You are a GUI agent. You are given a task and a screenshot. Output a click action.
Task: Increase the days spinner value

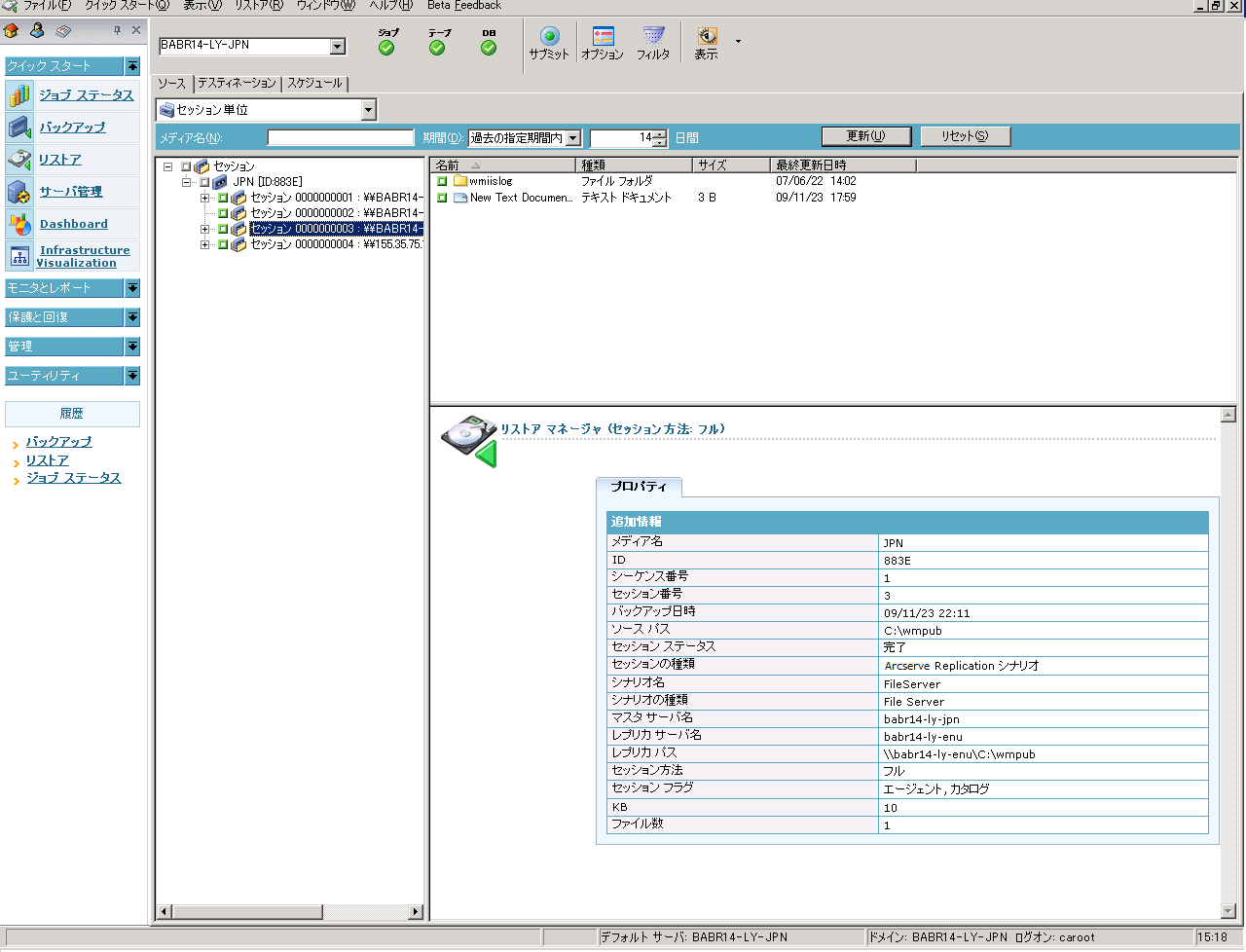[x=661, y=134]
